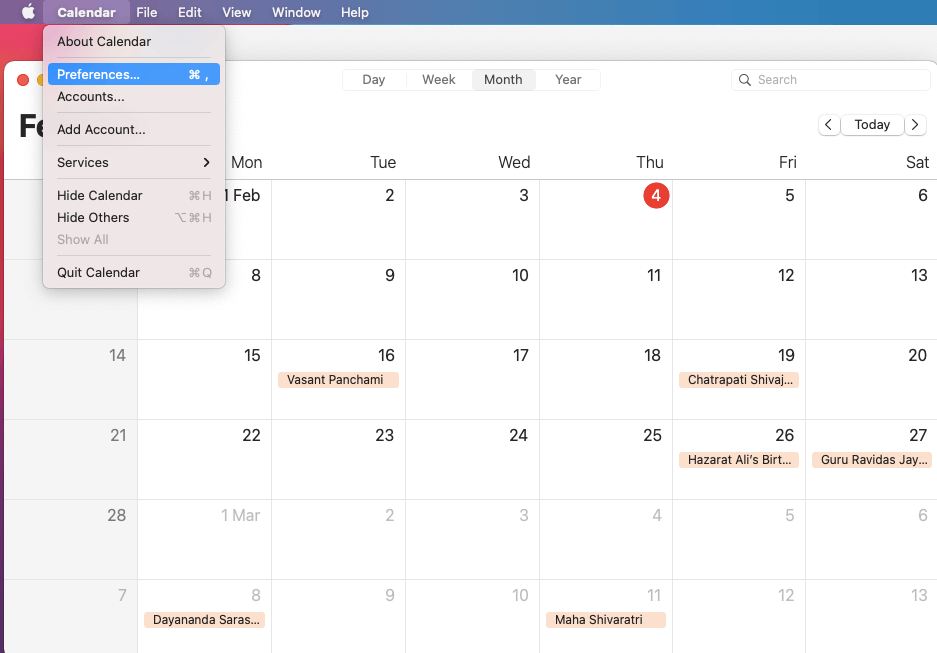Go to previous month with left chevron
This screenshot has width=937, height=653.
(828, 124)
